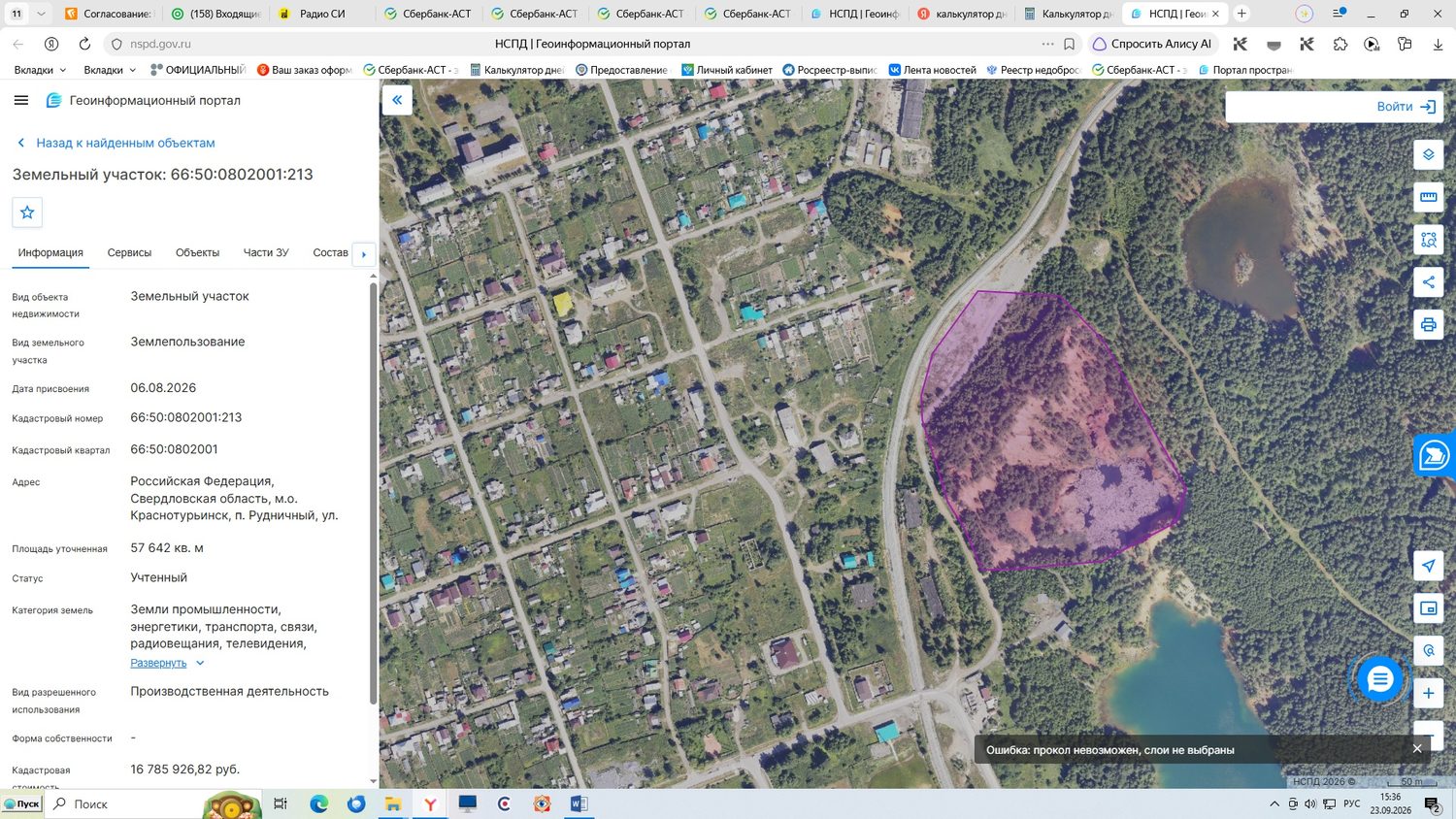Open Word from the taskbar

pyautogui.click(x=579, y=803)
